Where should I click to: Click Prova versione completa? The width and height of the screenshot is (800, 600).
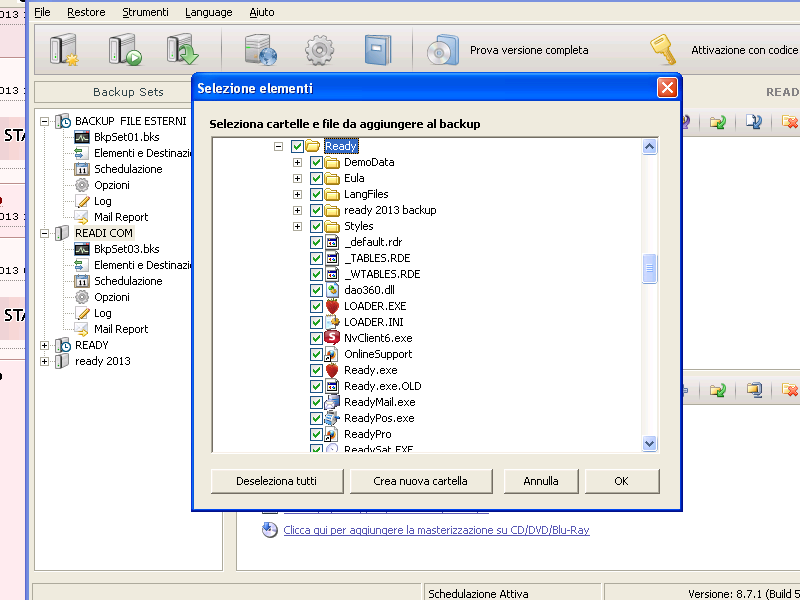pos(529,50)
